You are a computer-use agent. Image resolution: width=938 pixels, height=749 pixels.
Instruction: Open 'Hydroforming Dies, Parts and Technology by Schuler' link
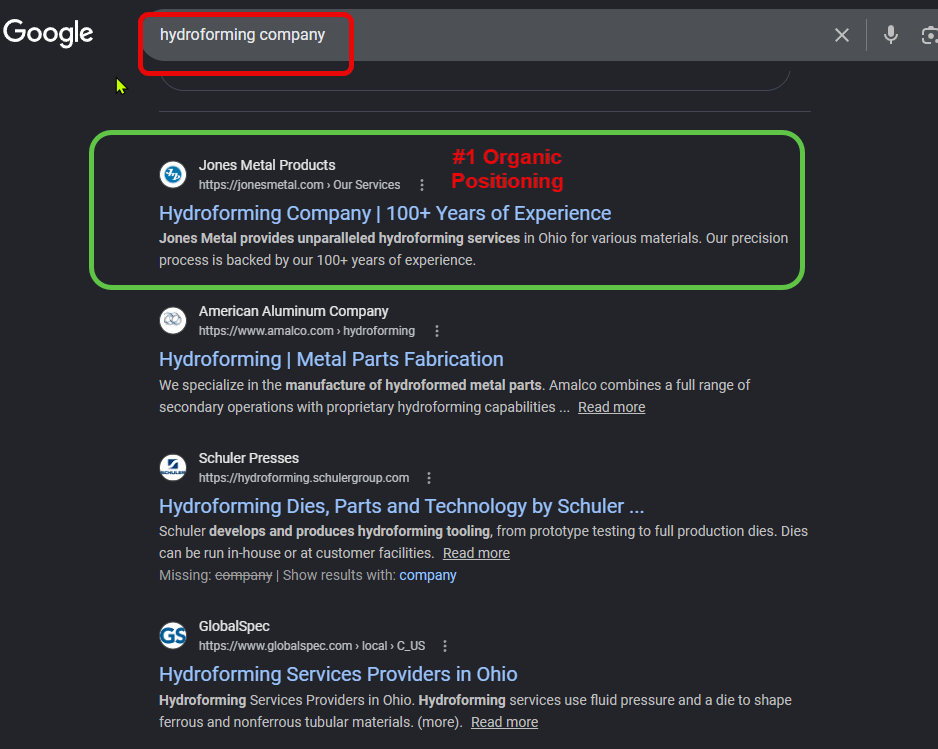click(x=401, y=506)
